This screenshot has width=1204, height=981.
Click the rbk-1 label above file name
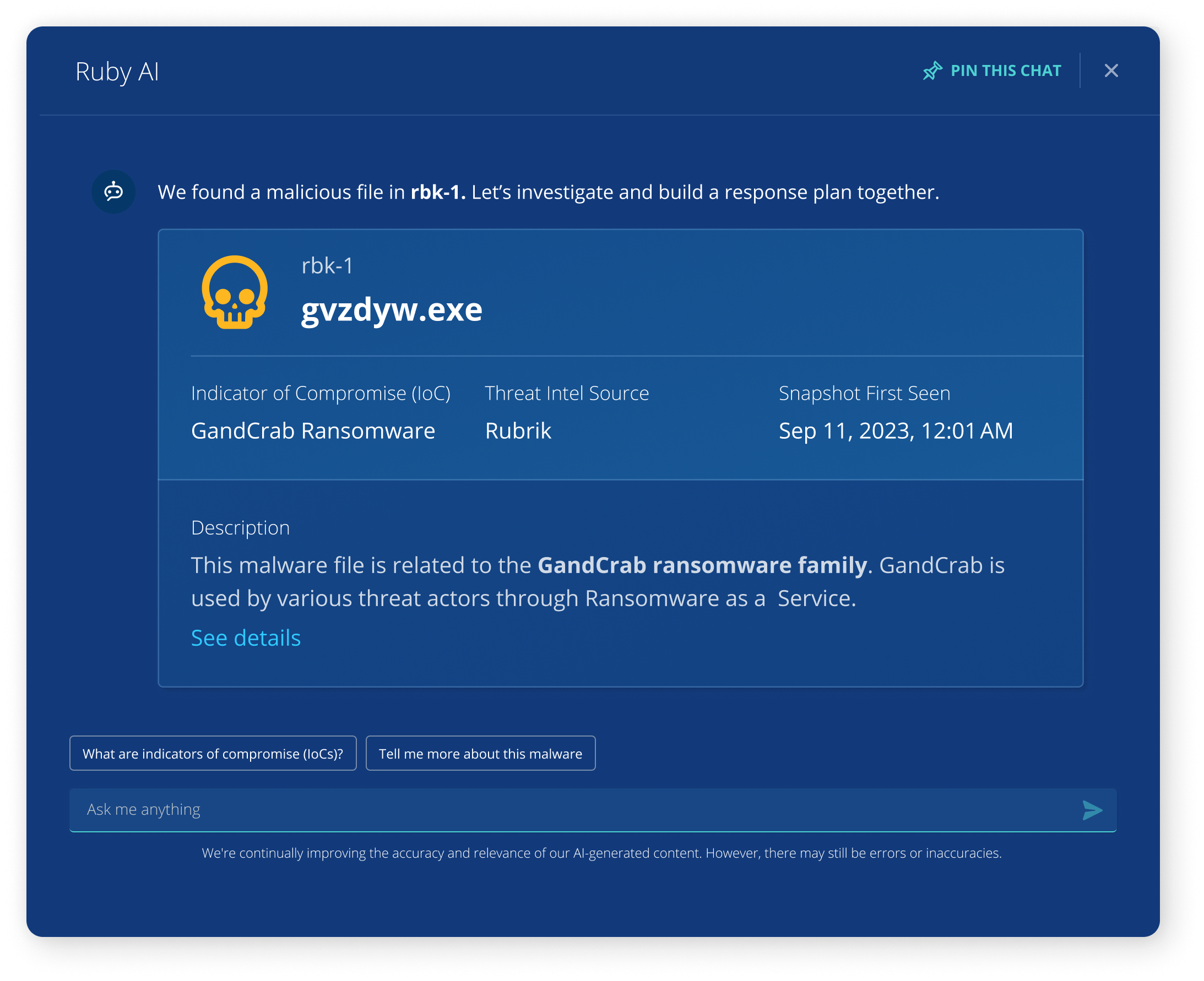(327, 265)
